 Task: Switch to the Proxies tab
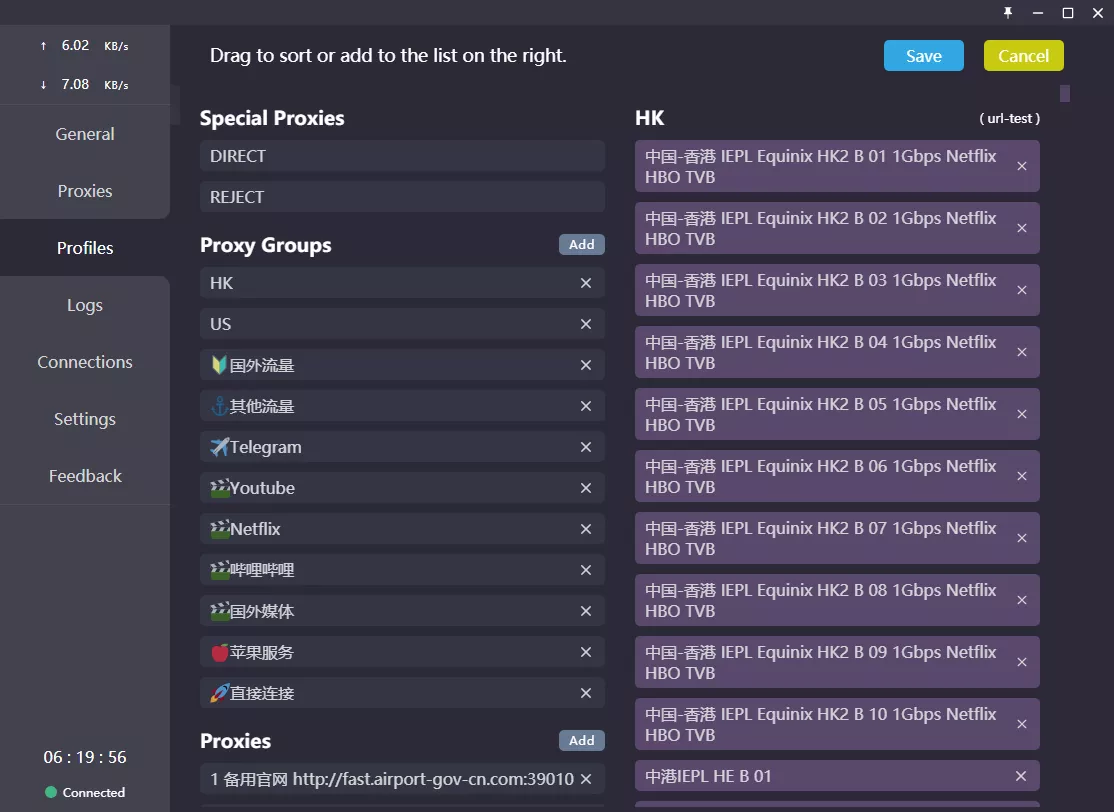point(85,191)
